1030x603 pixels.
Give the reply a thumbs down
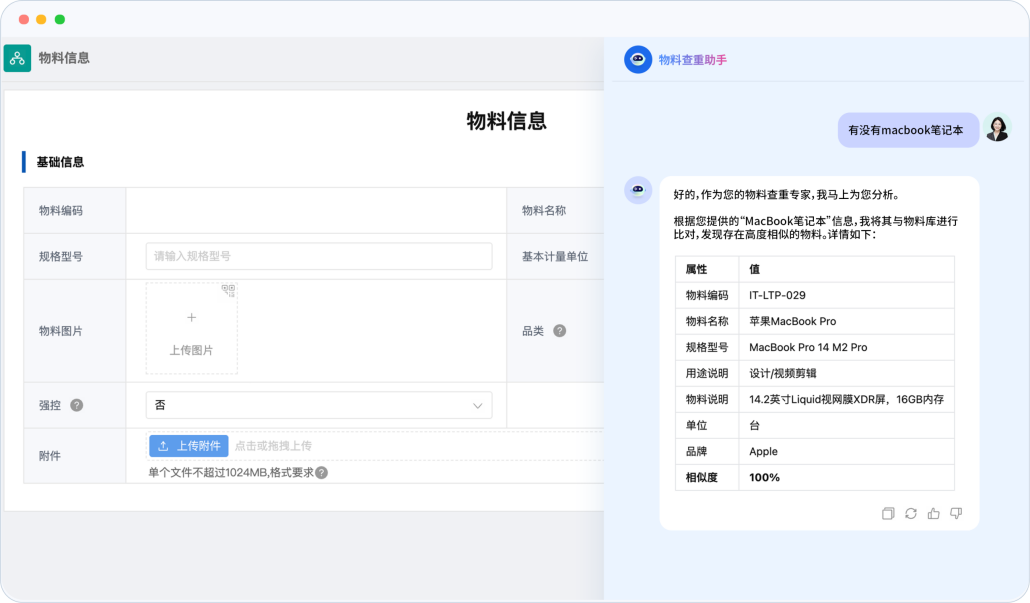click(956, 514)
